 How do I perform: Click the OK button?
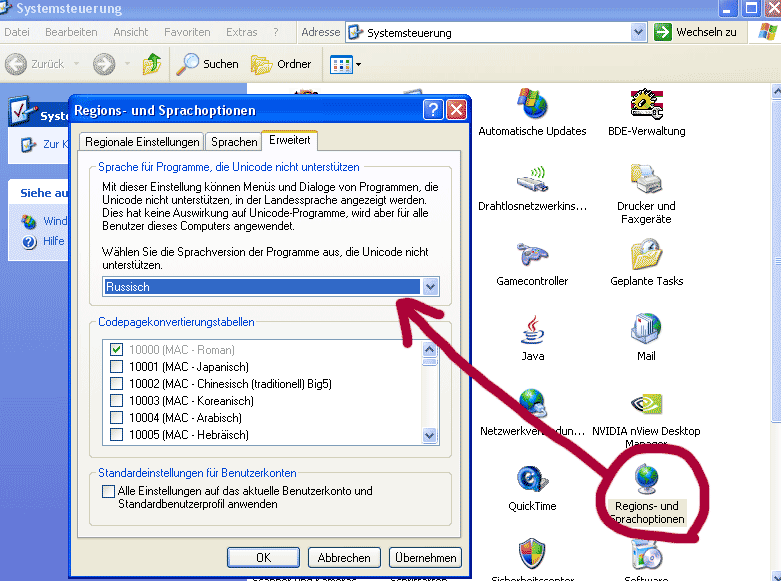(x=263, y=558)
